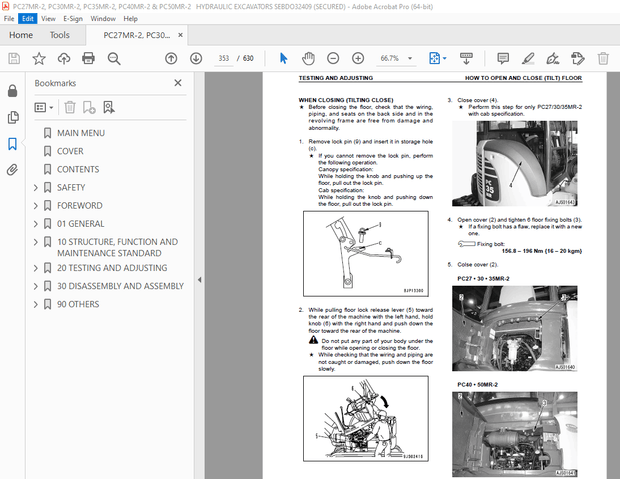Screen dimensions: 620x479
Task: Open the Edit menu
Action: coord(28,19)
